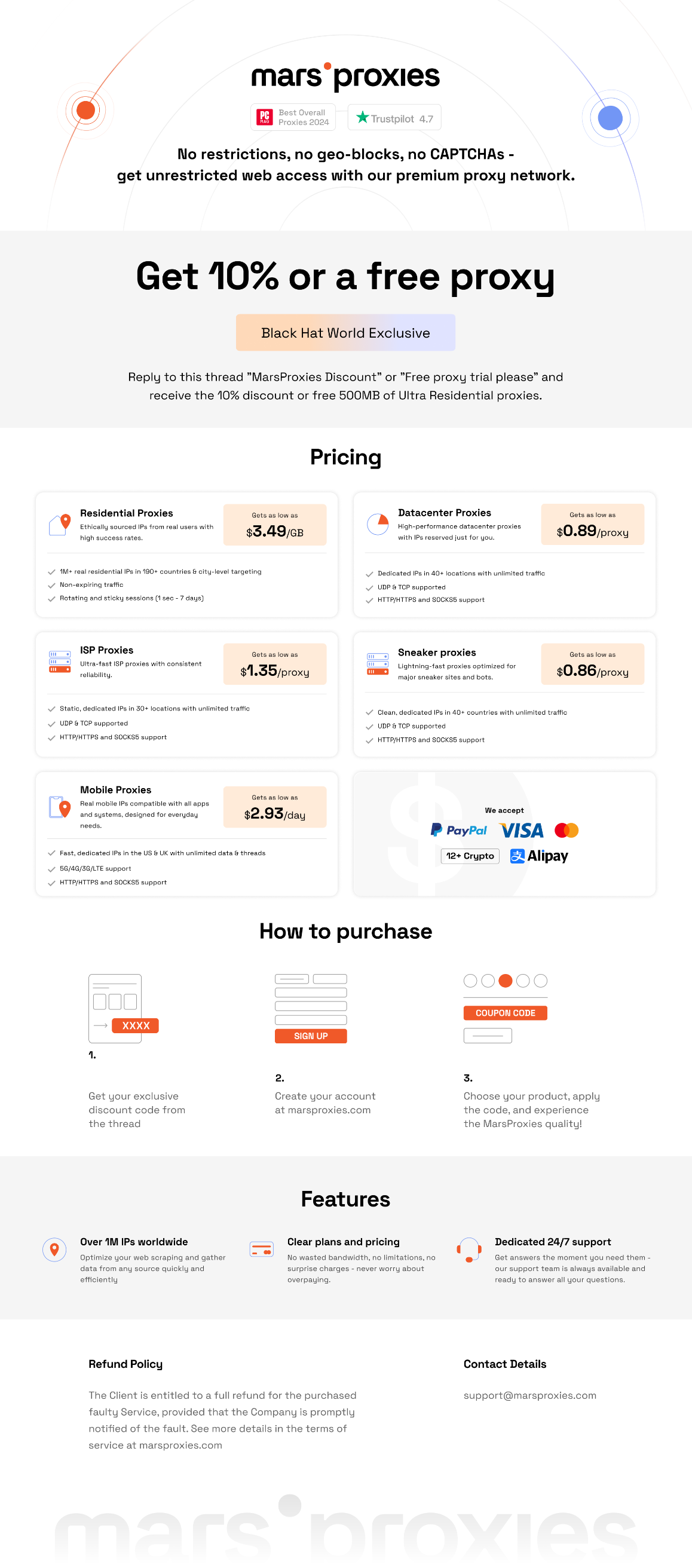The height and width of the screenshot is (1568, 692).
Task: Click the credit card pricing icon
Action: pyautogui.click(x=262, y=1249)
